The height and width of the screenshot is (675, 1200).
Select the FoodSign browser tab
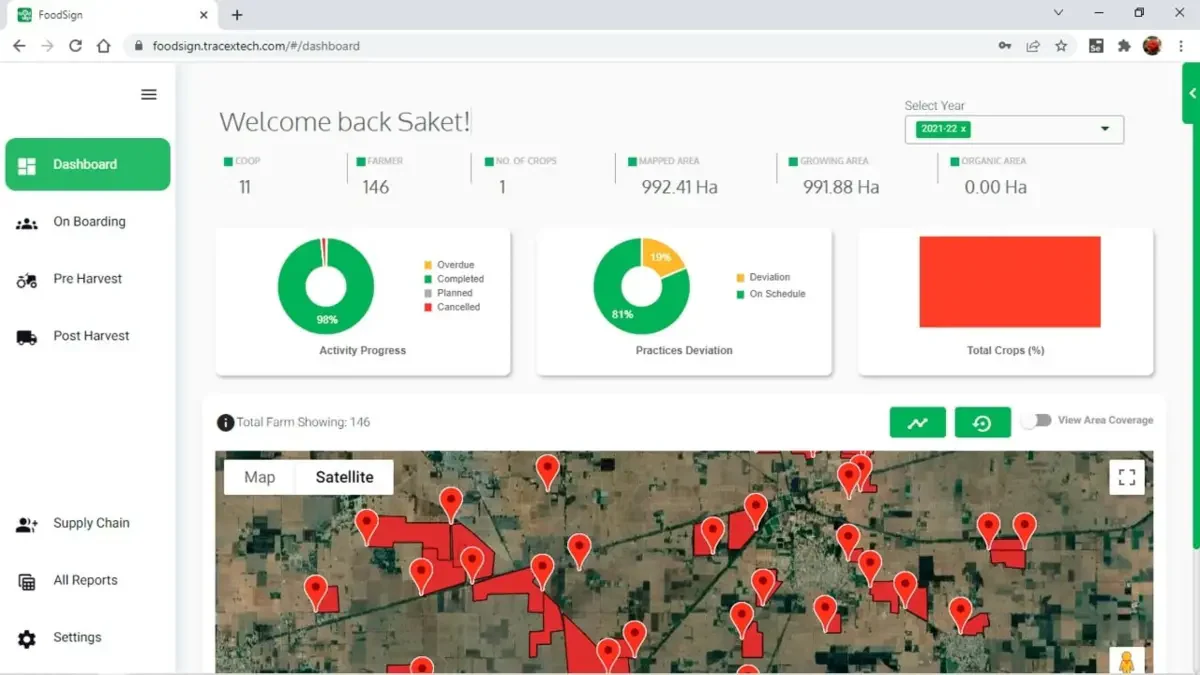[112, 15]
